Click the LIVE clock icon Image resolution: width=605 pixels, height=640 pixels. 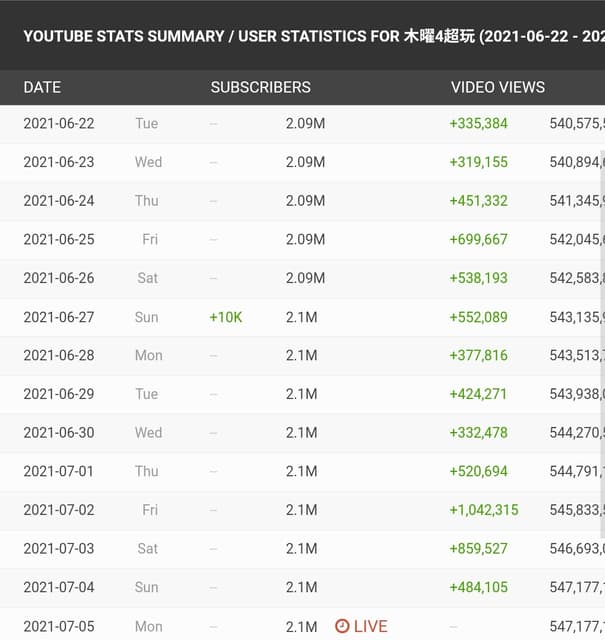(342, 626)
